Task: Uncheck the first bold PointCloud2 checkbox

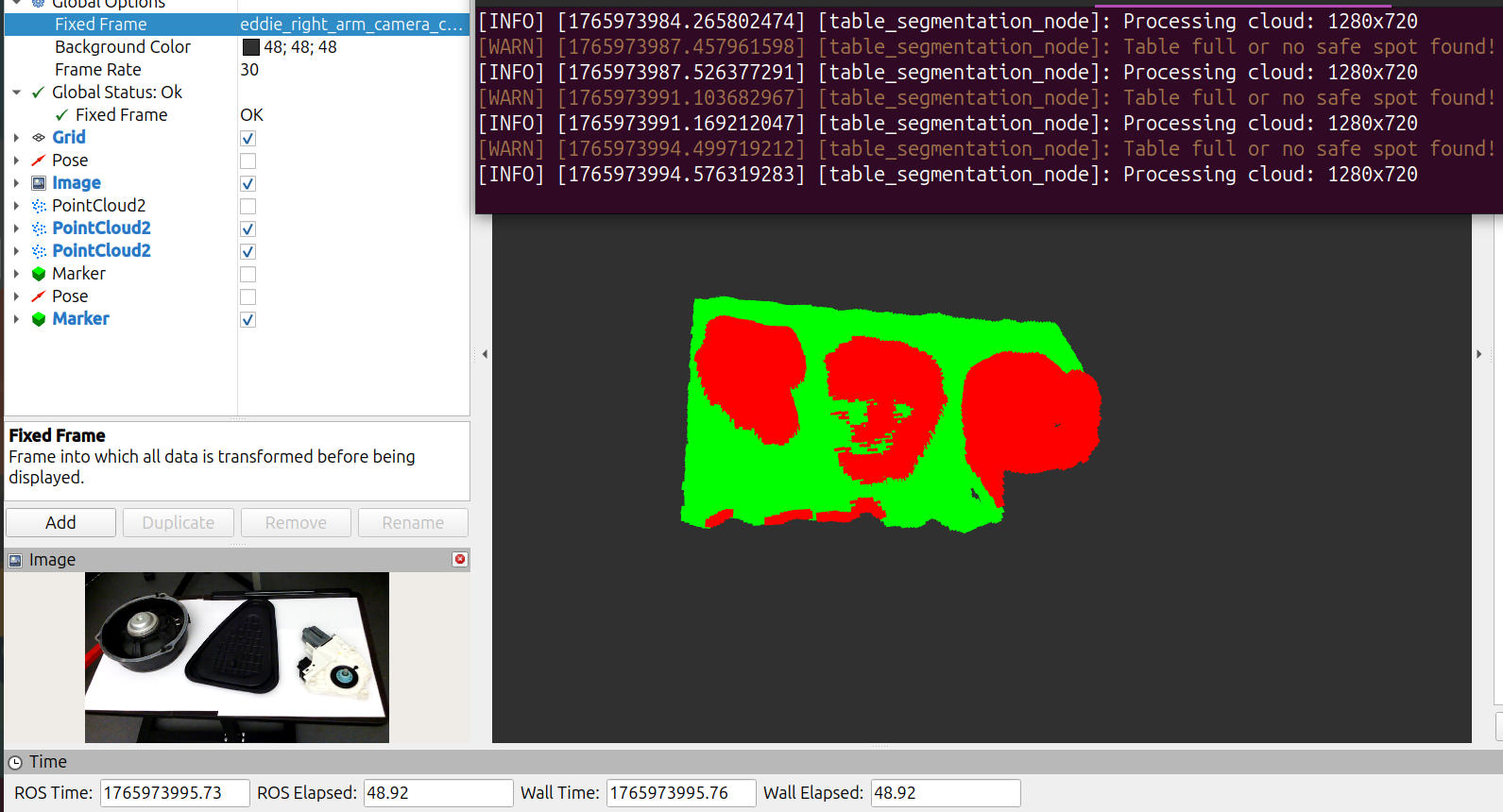Action: (248, 229)
